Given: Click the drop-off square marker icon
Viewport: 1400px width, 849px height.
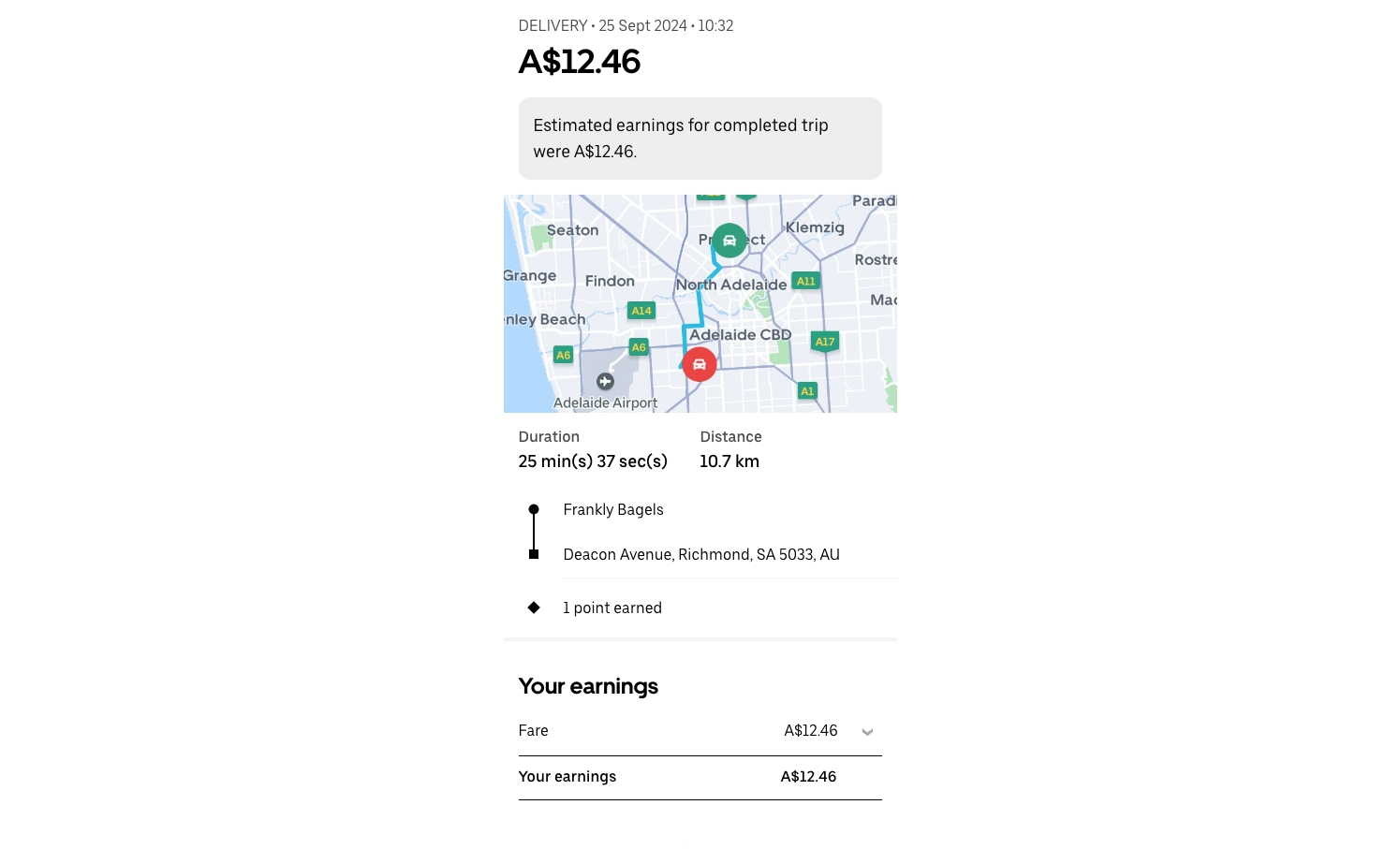Looking at the screenshot, I should (534, 554).
